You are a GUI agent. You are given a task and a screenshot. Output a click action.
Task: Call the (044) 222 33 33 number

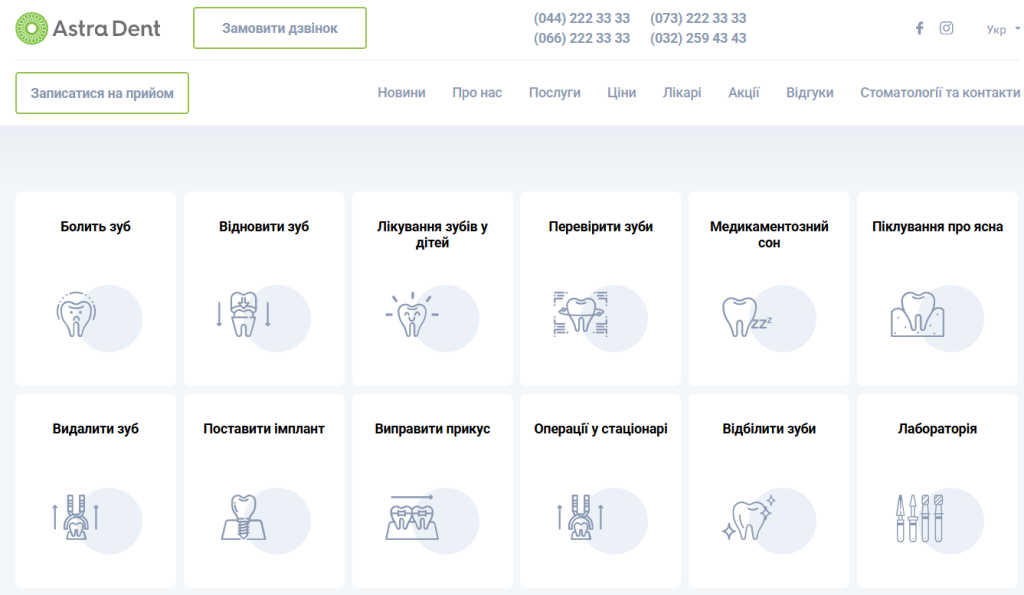pos(581,18)
